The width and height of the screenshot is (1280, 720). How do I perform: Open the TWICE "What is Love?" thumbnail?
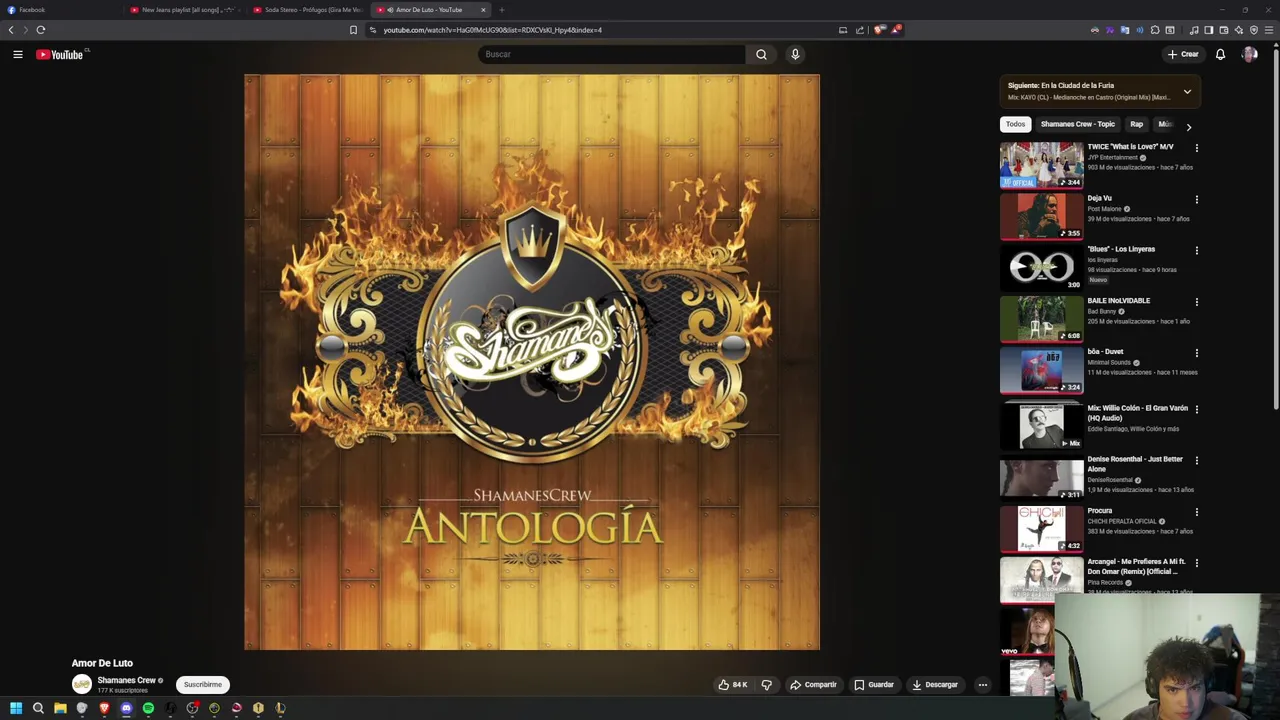(1041, 165)
